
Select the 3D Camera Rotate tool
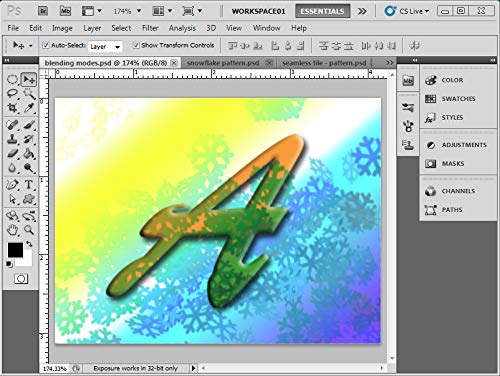[x=29, y=216]
